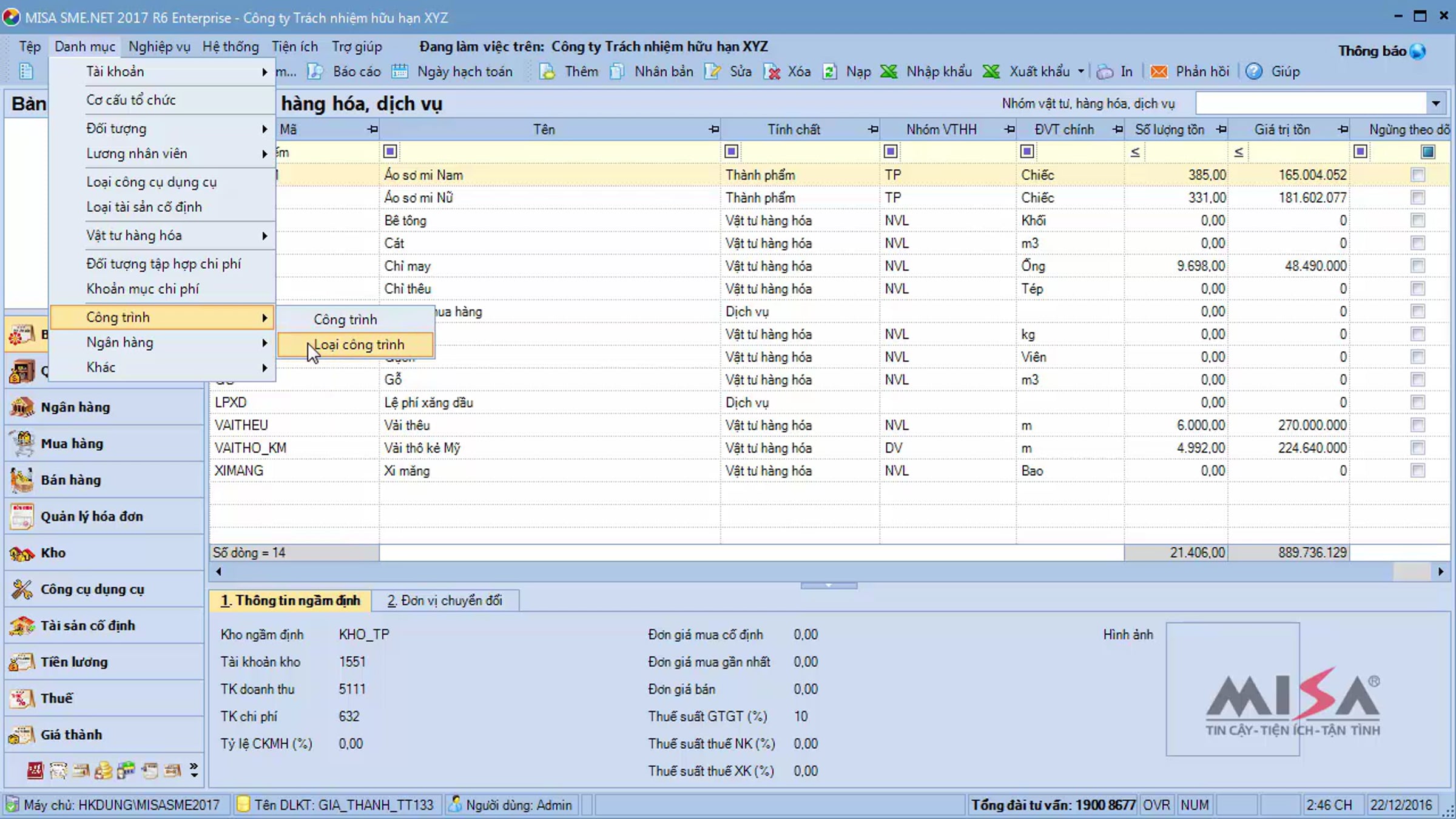
Task: Tick the checkbox for Áo sơ mi Nữ
Action: [x=1418, y=198]
